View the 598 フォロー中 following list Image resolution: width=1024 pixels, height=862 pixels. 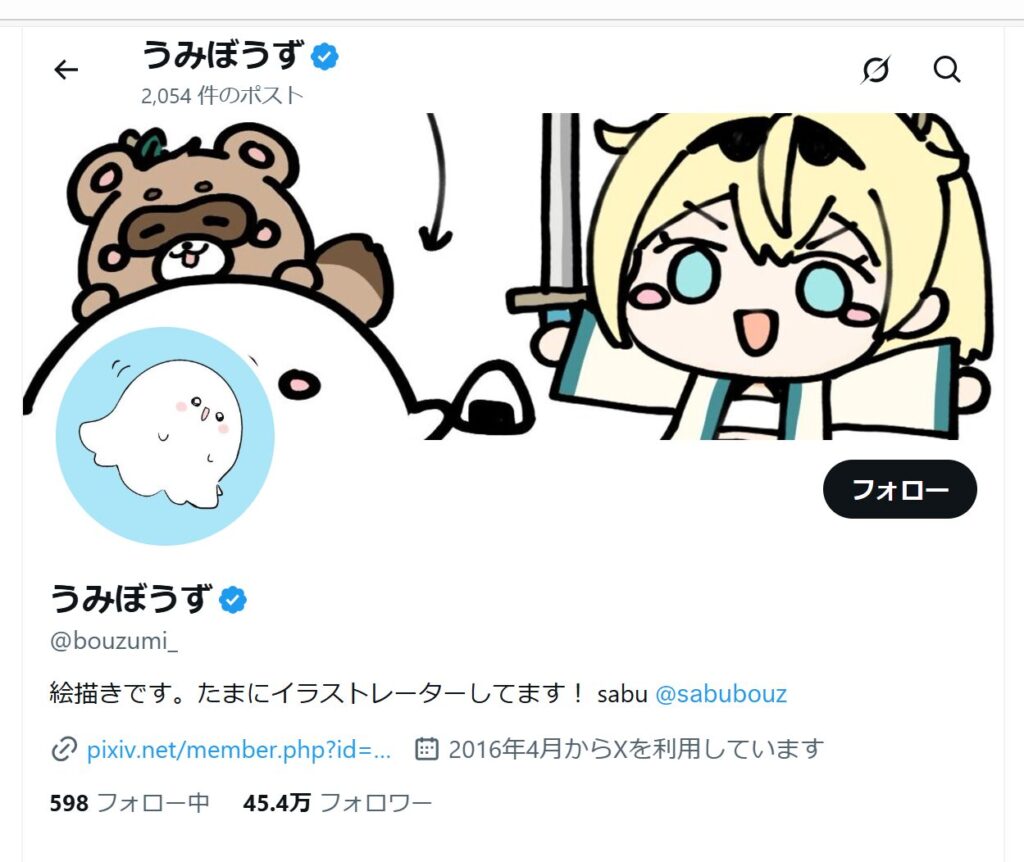(129, 803)
